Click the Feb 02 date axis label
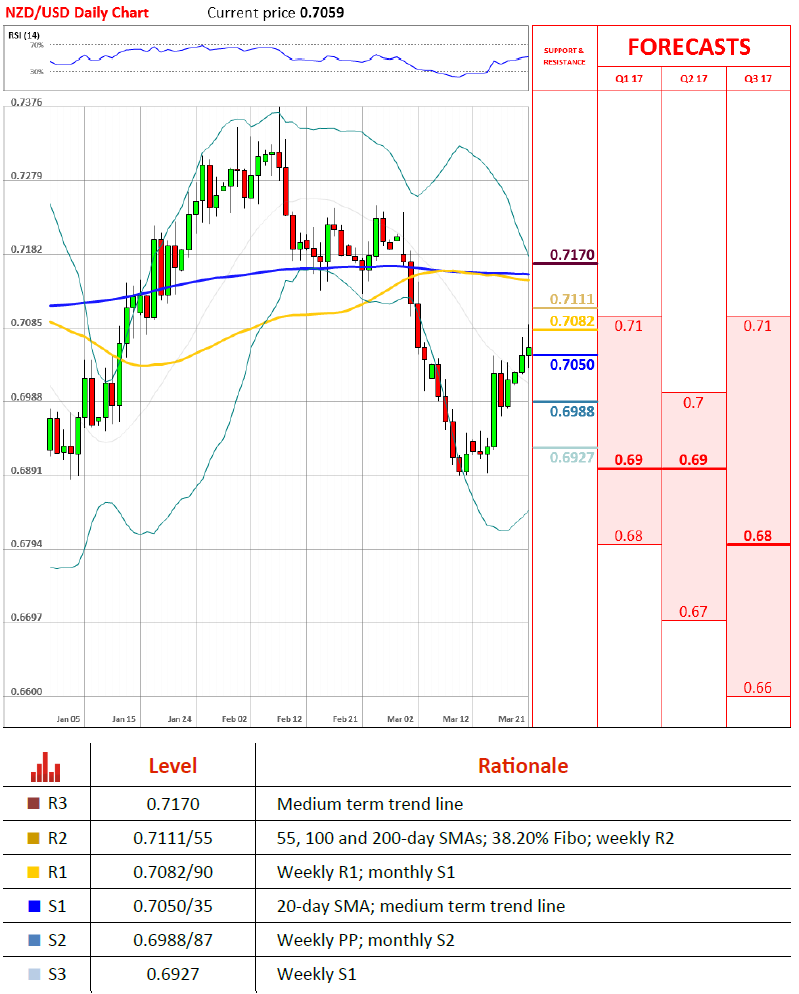The width and height of the screenshot is (799, 994). (x=235, y=719)
